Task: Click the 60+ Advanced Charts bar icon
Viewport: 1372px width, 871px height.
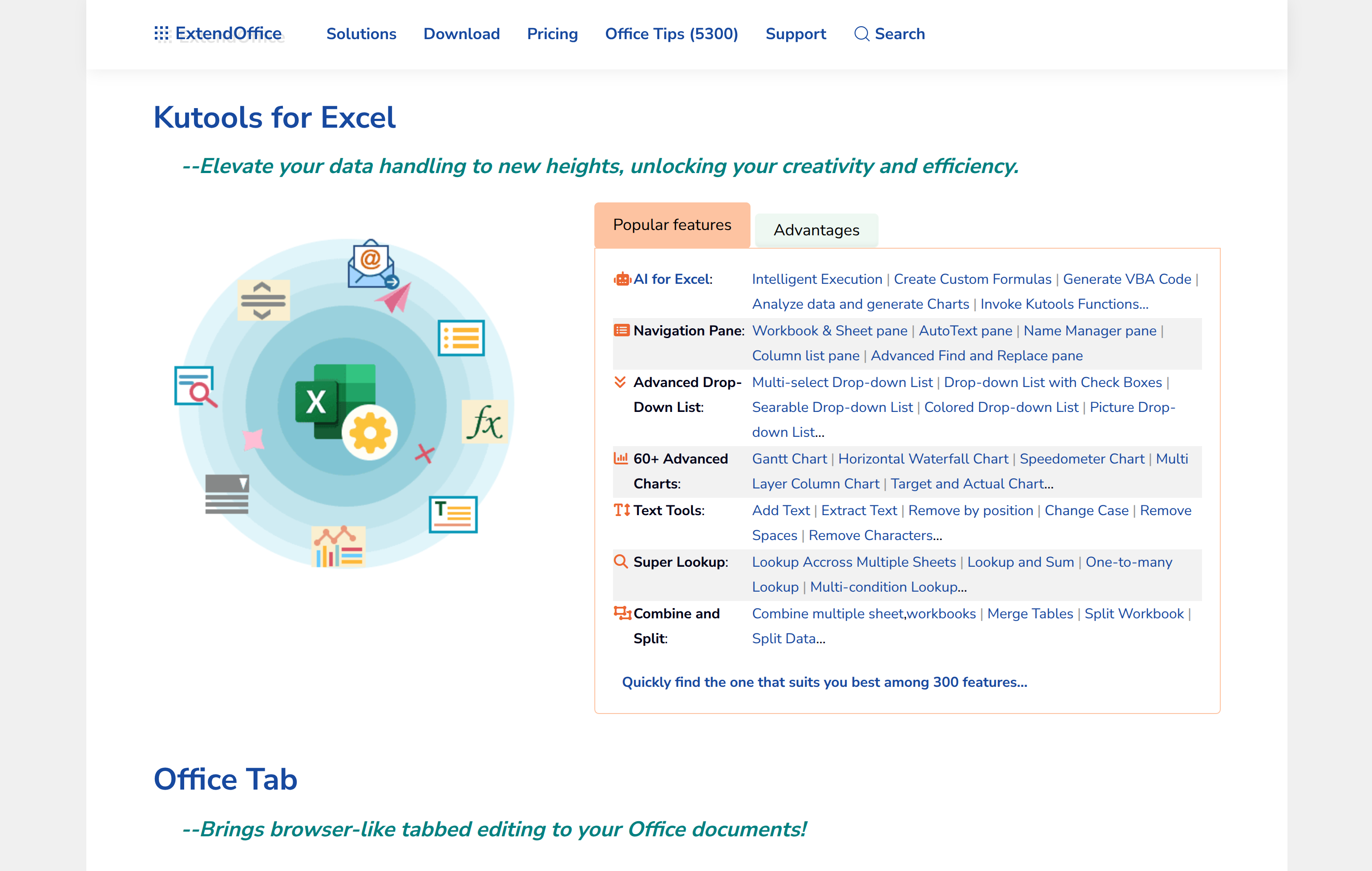Action: (621, 458)
